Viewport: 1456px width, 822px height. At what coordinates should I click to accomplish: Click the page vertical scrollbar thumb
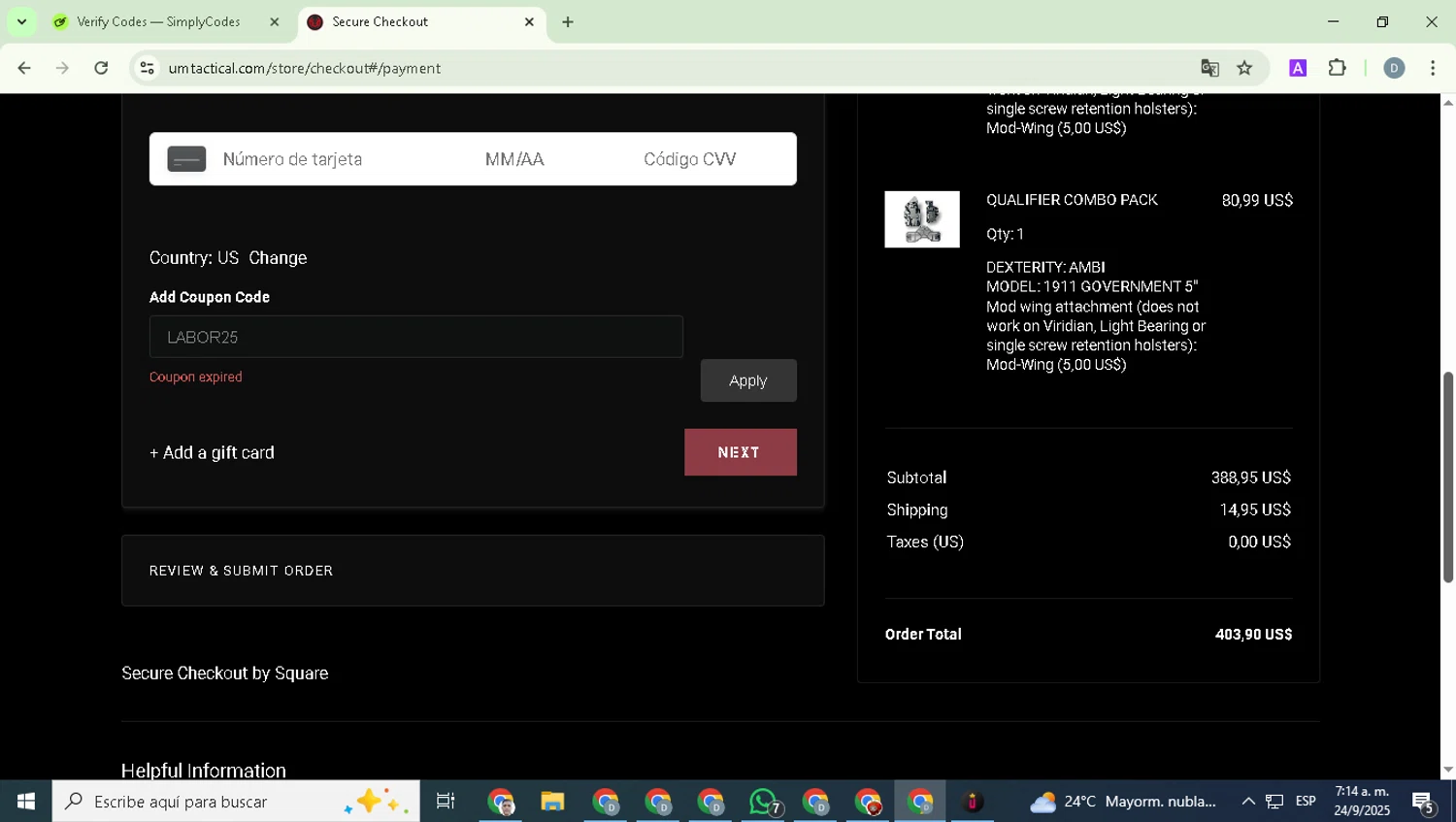coord(1448,477)
